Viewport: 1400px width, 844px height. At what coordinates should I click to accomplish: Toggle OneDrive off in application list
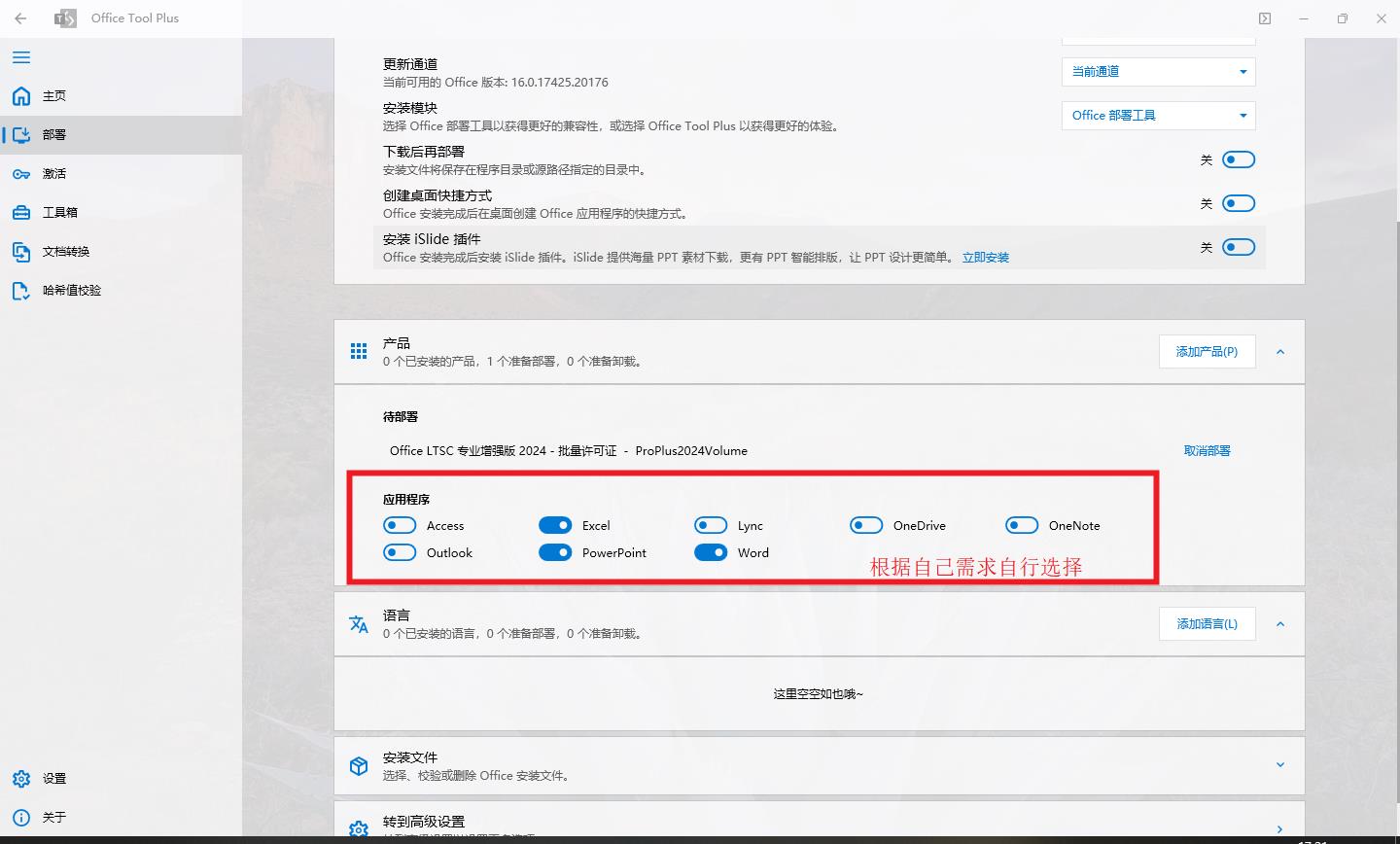click(866, 524)
